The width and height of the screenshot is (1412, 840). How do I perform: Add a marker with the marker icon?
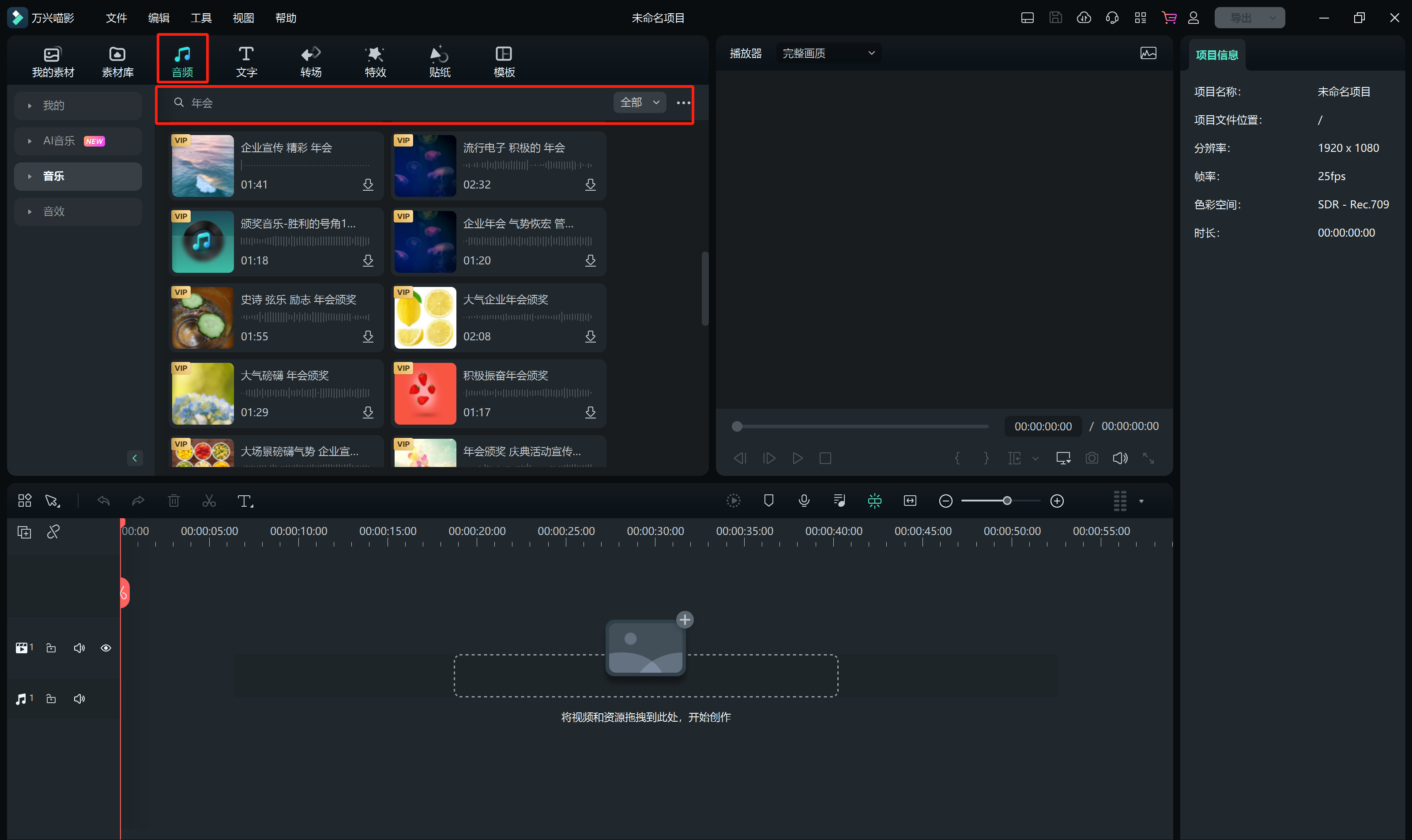click(x=768, y=501)
